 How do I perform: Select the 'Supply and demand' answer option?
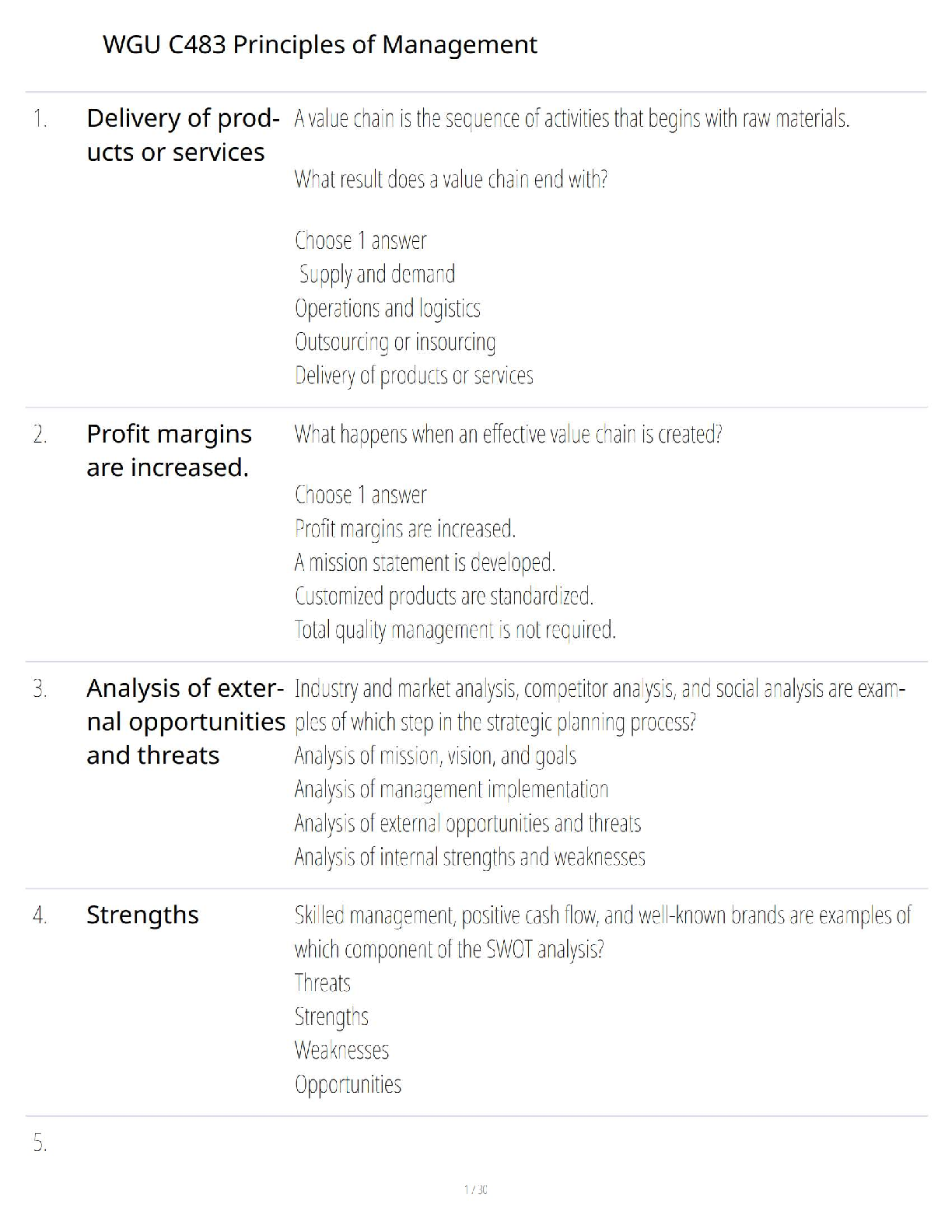[x=376, y=275]
